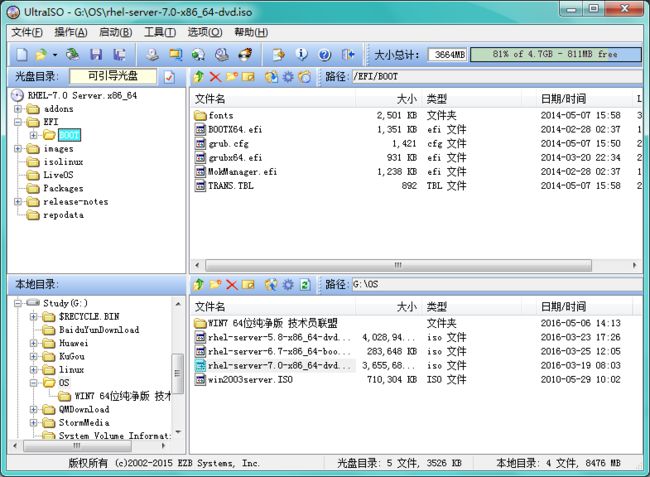Click Up folder icon in the image pane toolbar
Viewport: 650px width, 477px height.
(x=199, y=77)
